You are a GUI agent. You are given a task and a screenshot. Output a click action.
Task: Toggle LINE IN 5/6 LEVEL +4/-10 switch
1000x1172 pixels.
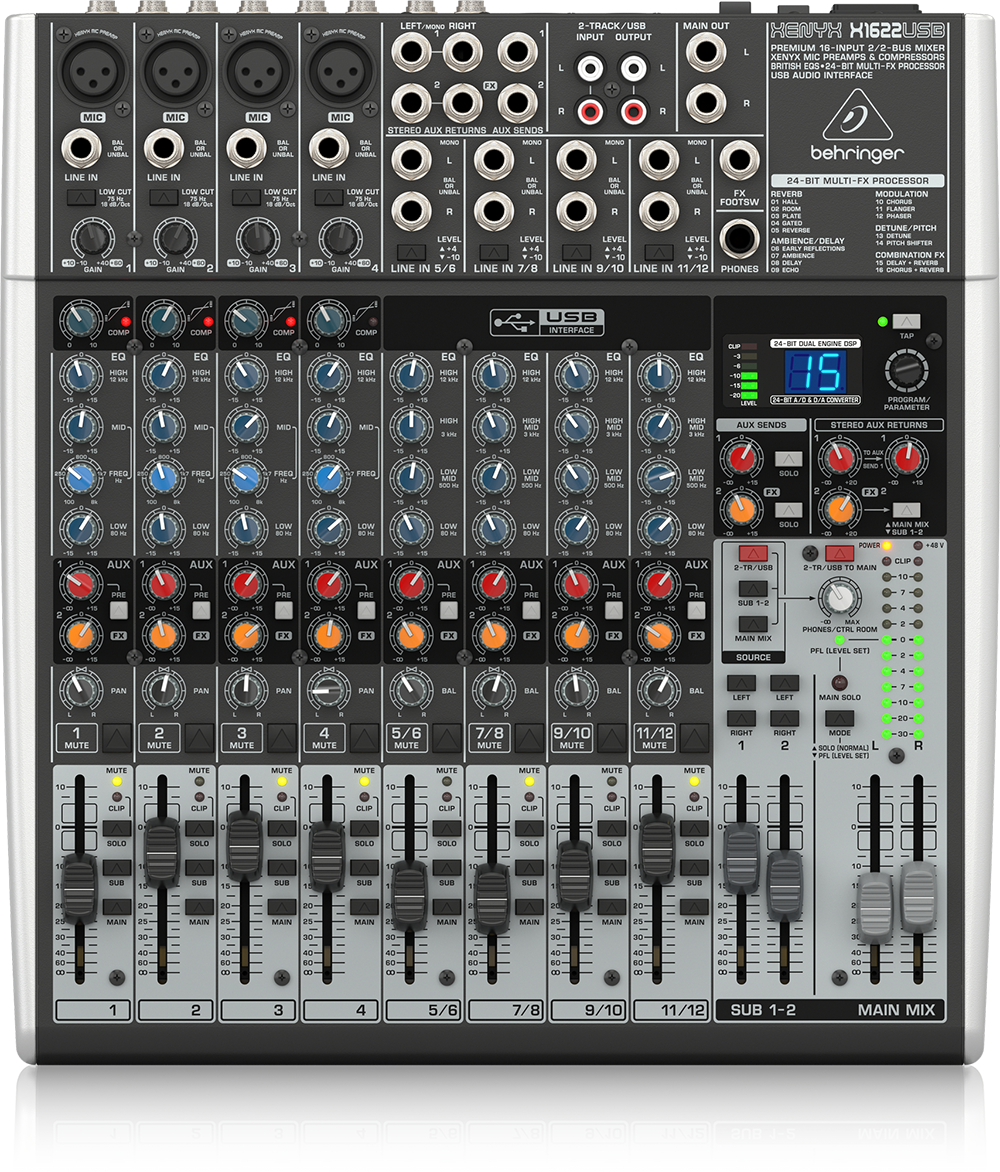pos(412,252)
